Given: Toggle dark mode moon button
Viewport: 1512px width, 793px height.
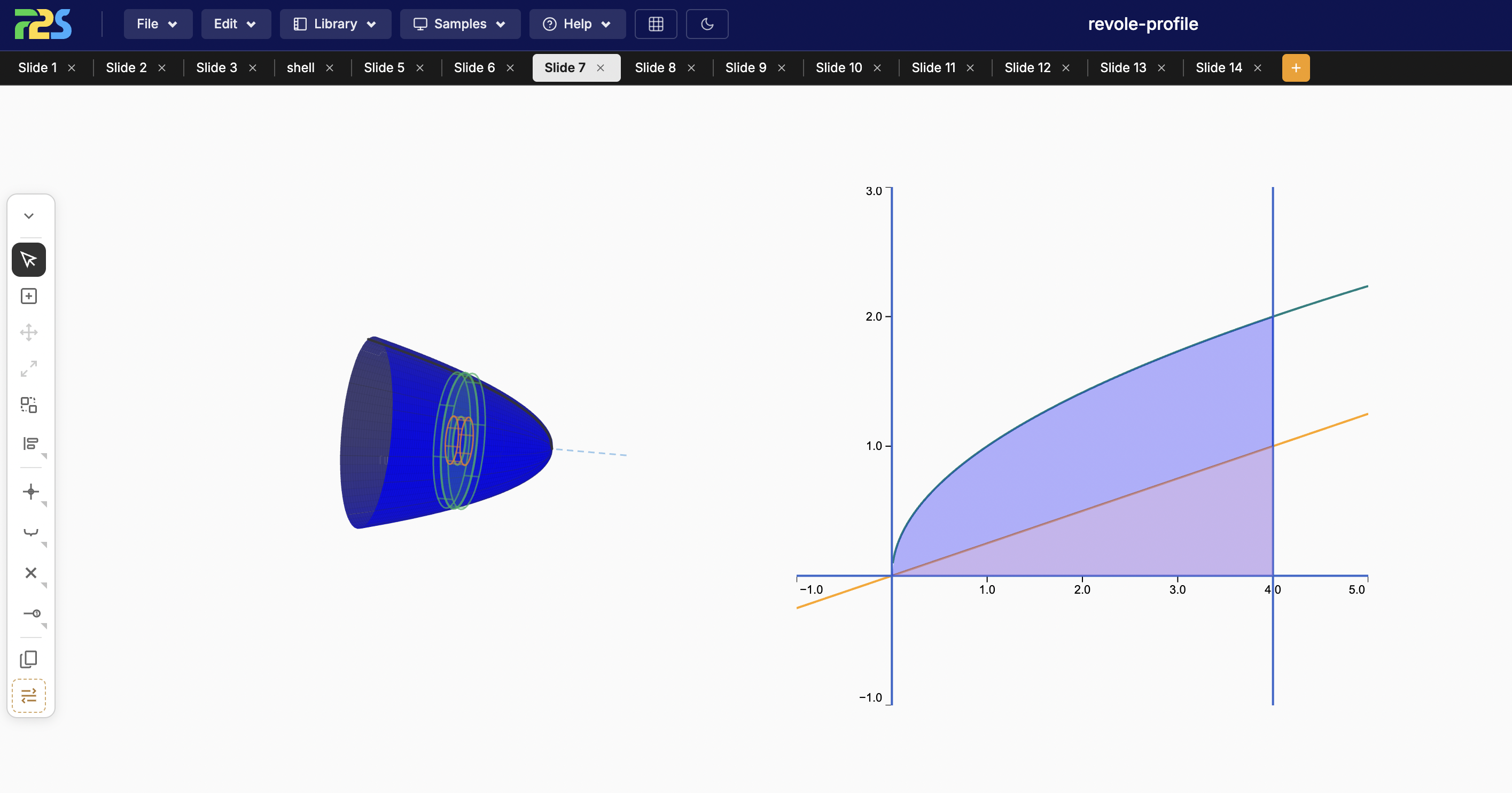Looking at the screenshot, I should [x=707, y=24].
